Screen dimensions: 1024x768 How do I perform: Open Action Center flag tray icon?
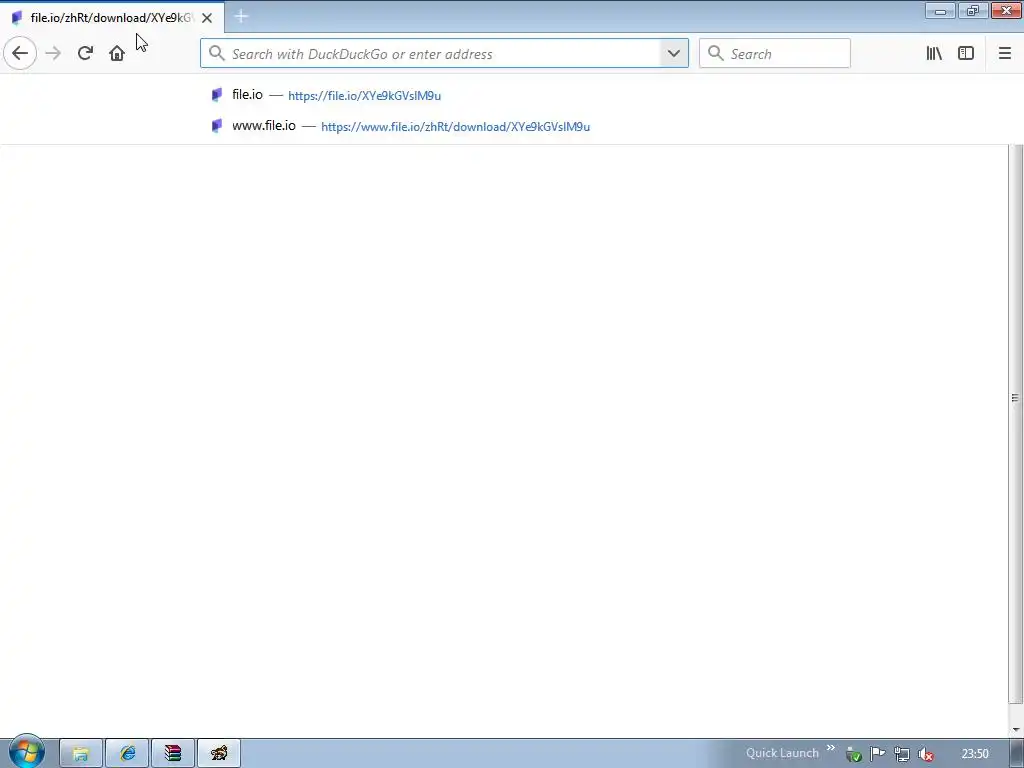pyautogui.click(x=877, y=754)
